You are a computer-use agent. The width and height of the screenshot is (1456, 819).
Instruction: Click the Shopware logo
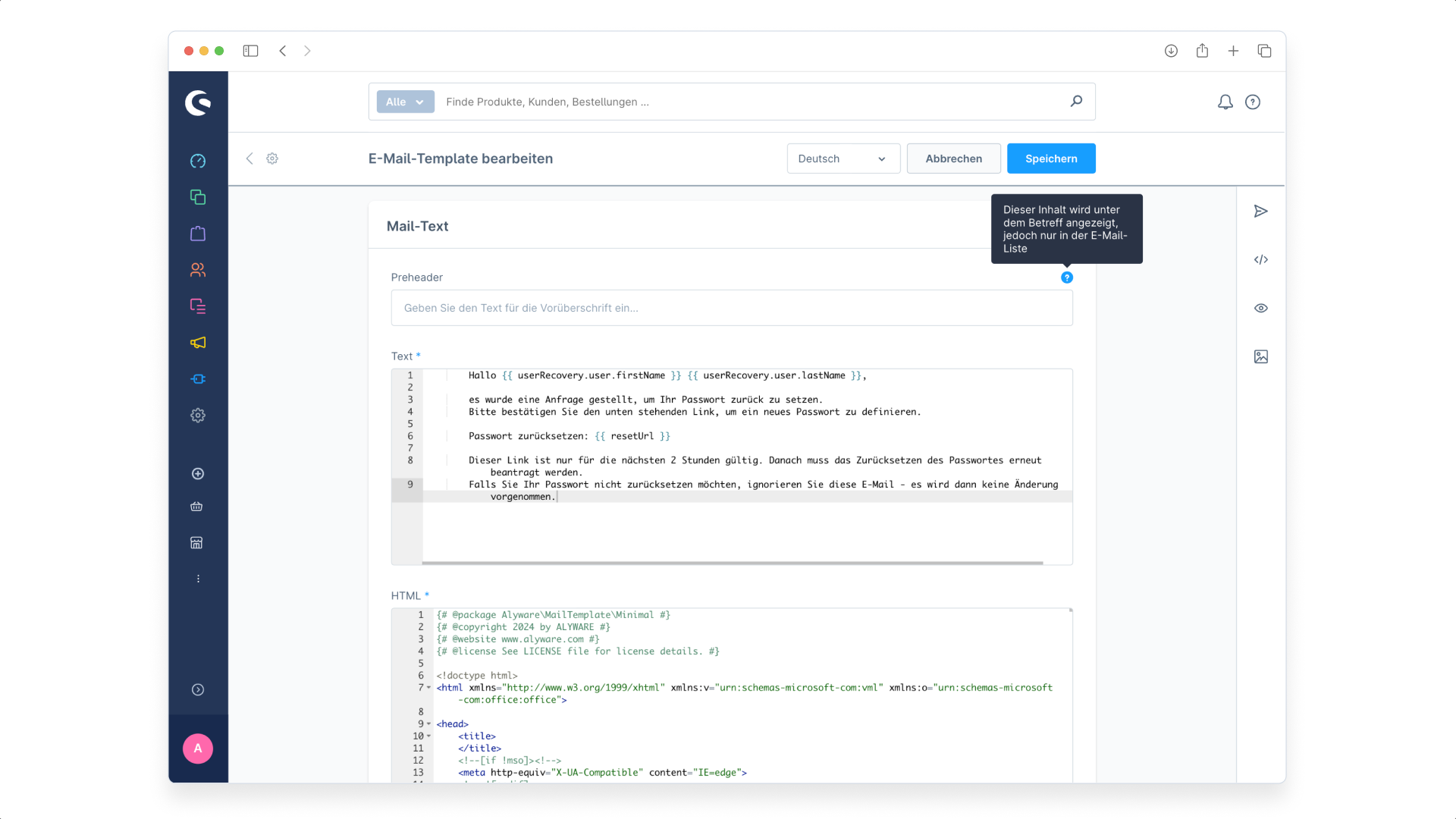tap(198, 102)
